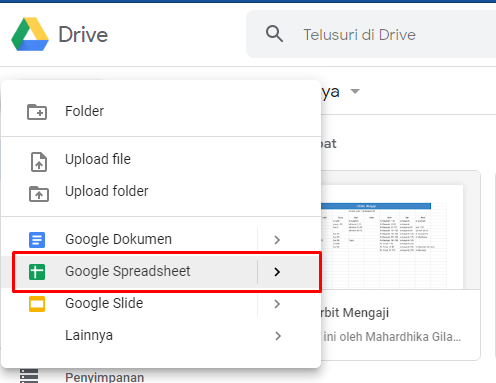The image size is (496, 383).
Task: Click the search magnifier icon
Action: [274, 34]
